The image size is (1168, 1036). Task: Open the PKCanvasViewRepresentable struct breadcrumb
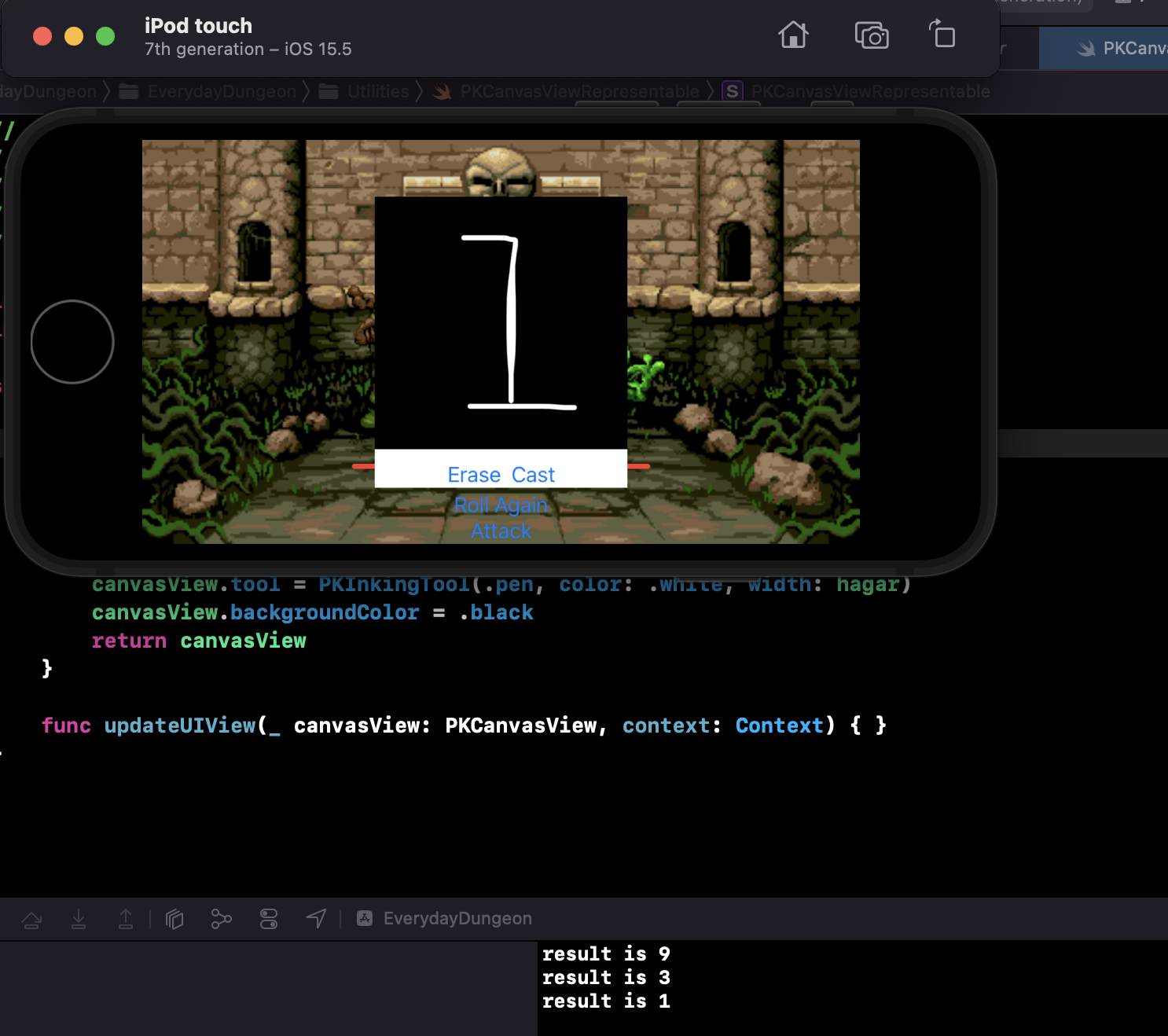point(856,92)
